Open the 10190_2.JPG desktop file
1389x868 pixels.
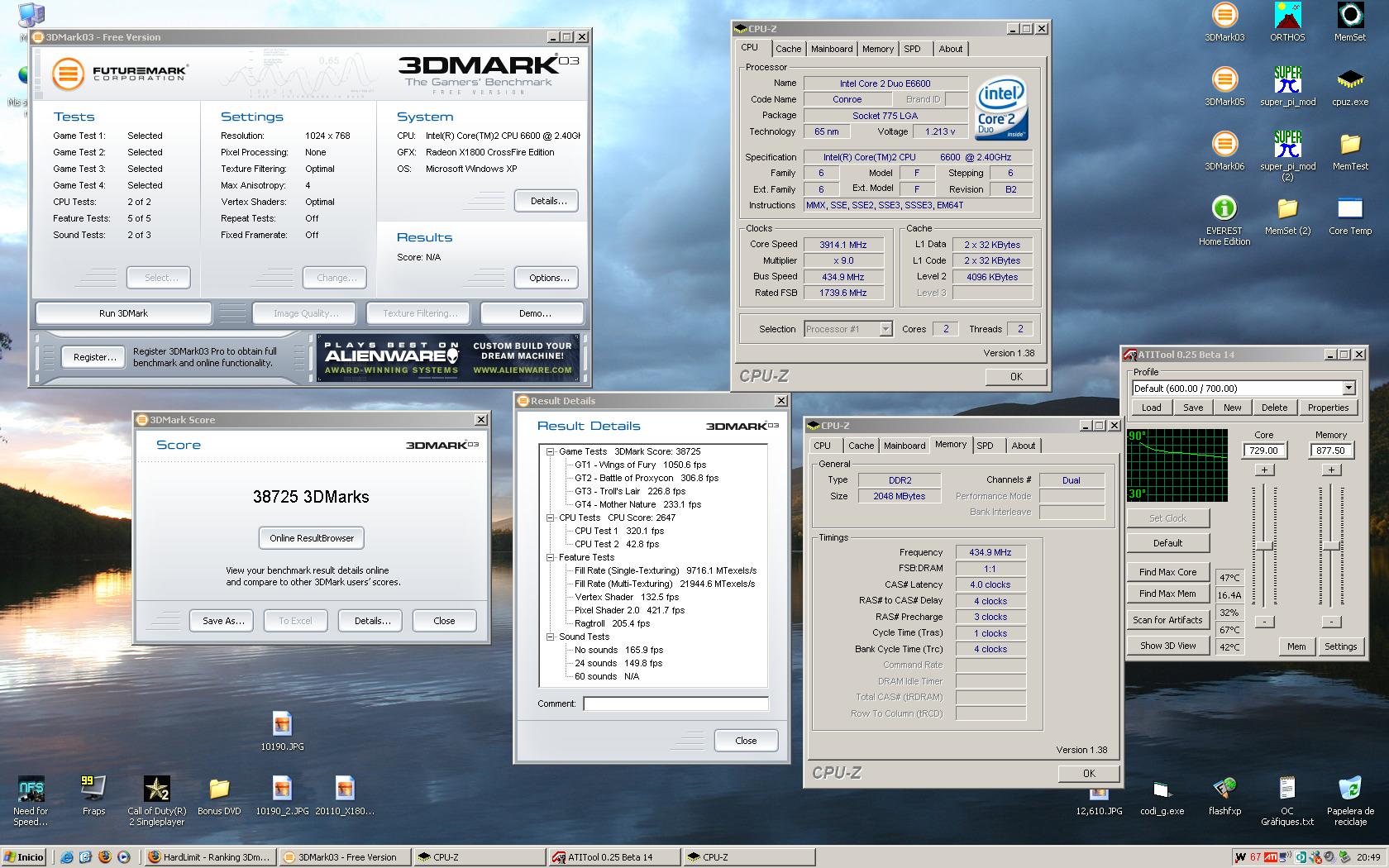(282, 796)
